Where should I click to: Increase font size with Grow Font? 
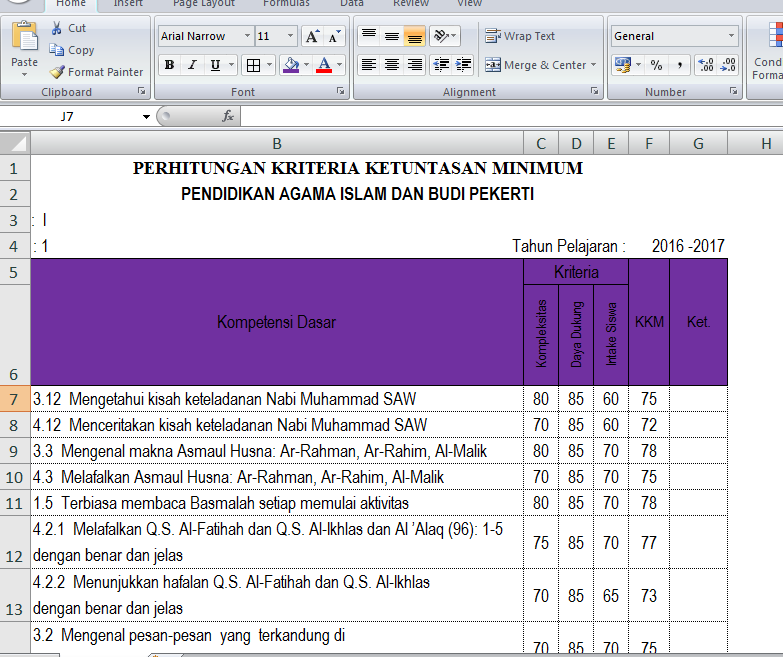click(312, 36)
